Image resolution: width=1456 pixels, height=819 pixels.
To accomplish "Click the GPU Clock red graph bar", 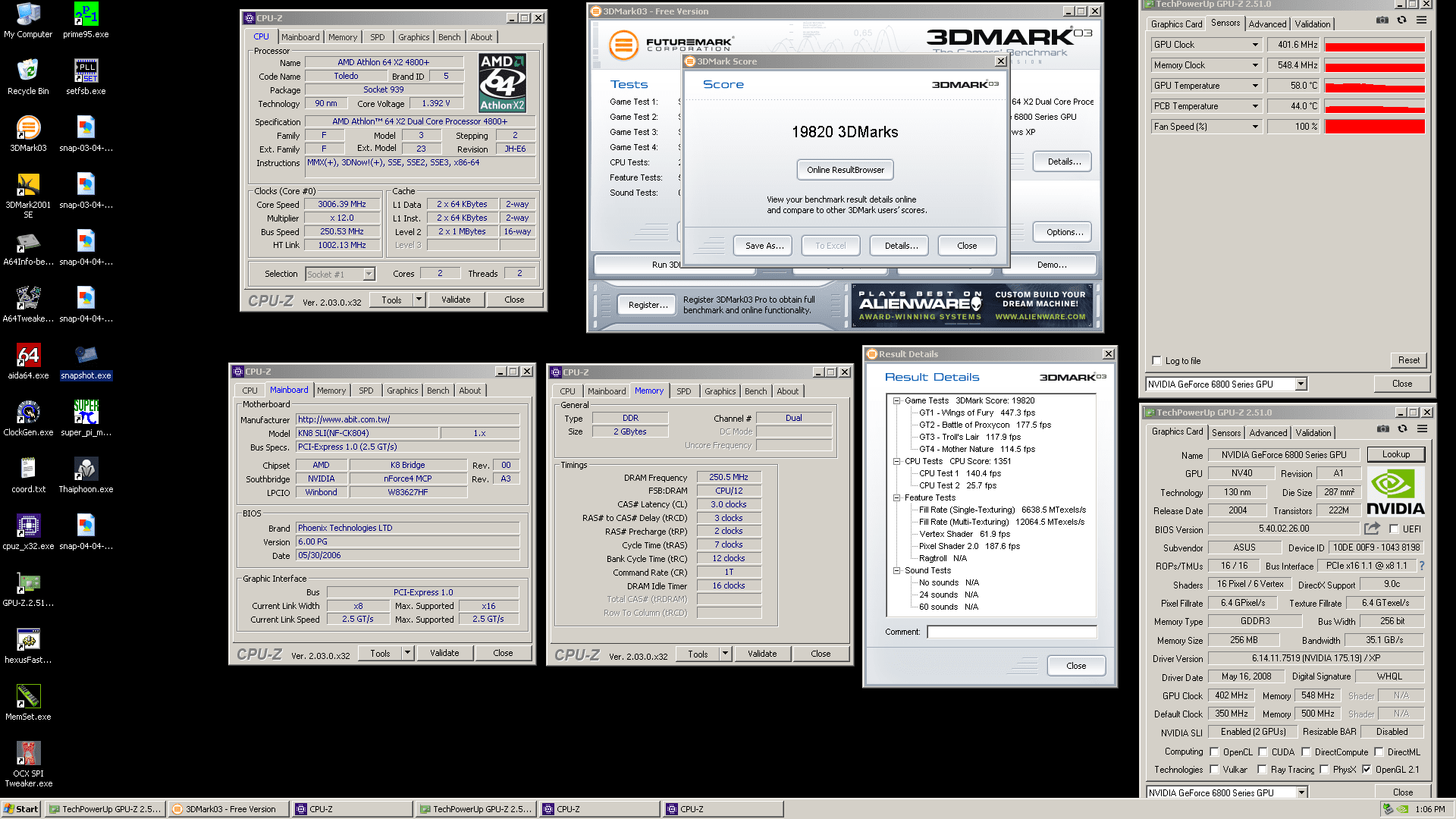I will tap(1374, 45).
